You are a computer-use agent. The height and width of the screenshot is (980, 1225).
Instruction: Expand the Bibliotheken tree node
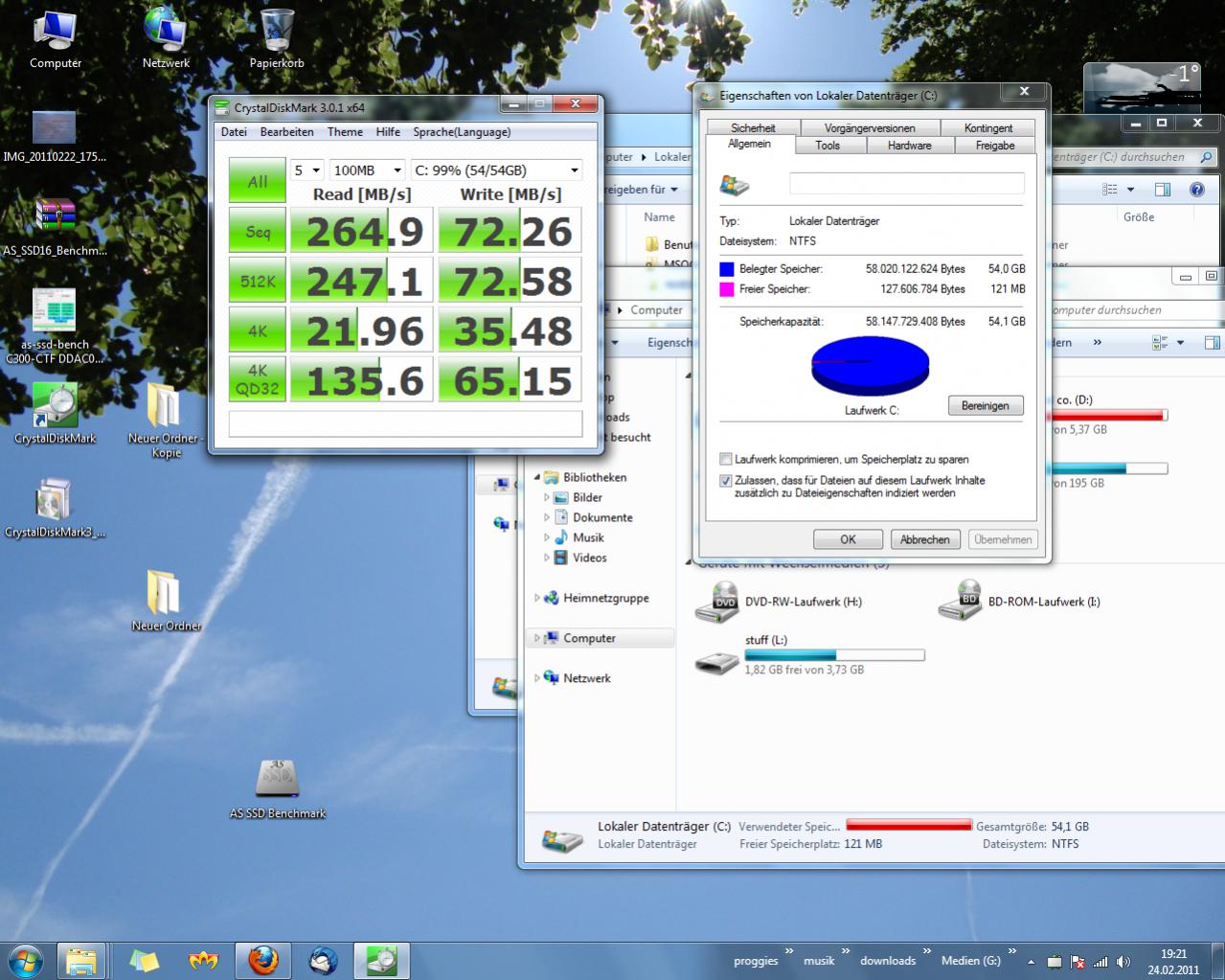(537, 477)
